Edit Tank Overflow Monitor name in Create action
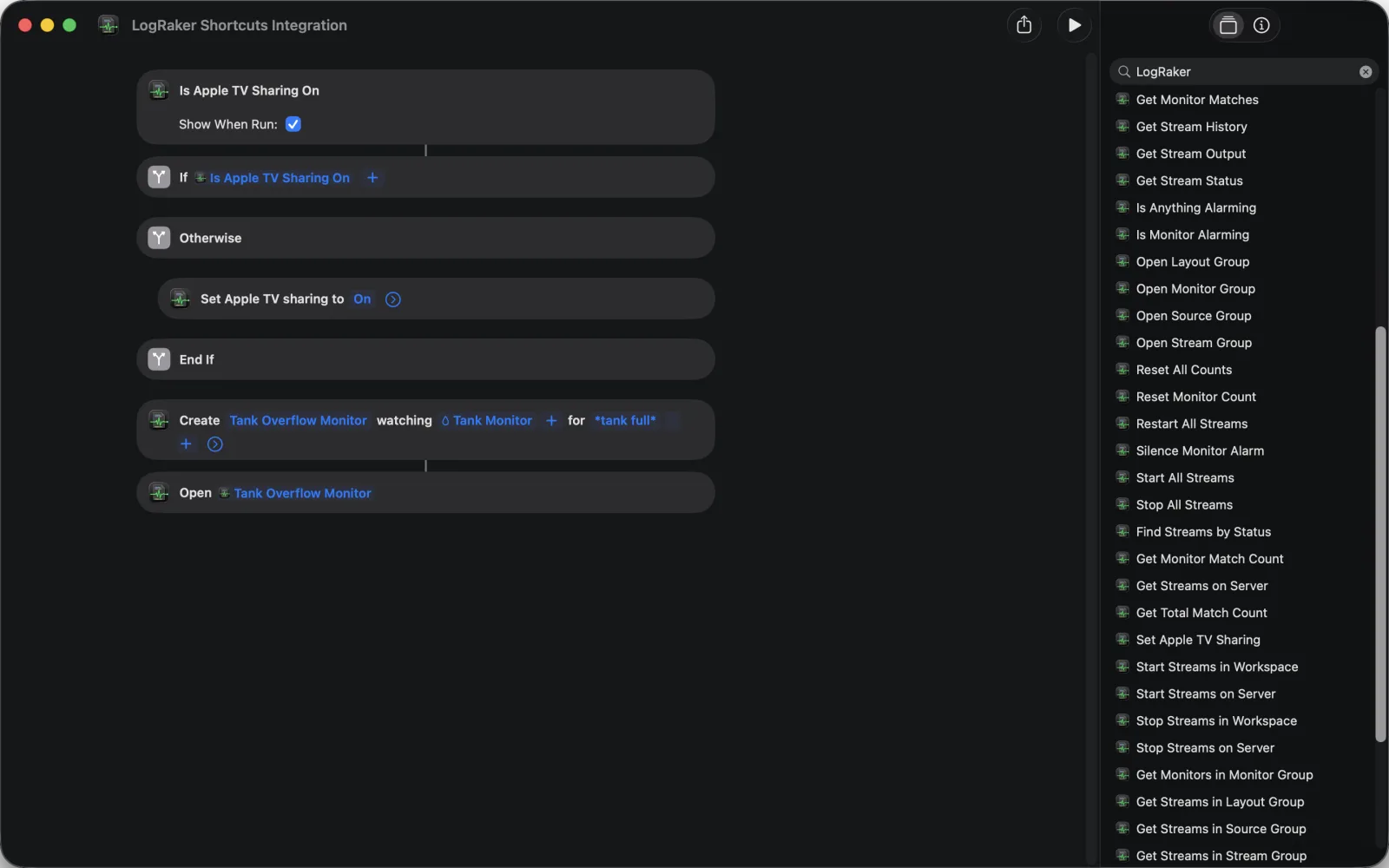This screenshot has width=1389, height=868. coord(298,420)
